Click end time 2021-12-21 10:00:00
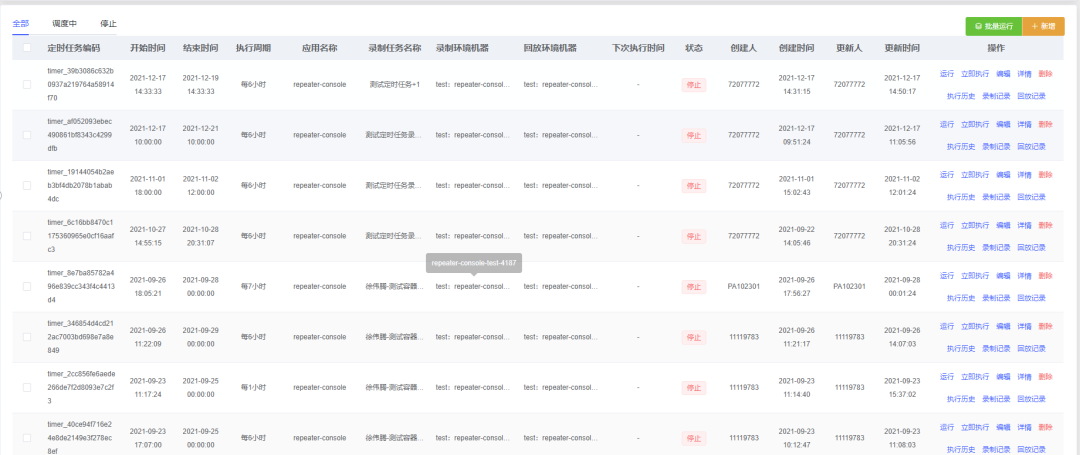1080x455 pixels. click(x=200, y=135)
